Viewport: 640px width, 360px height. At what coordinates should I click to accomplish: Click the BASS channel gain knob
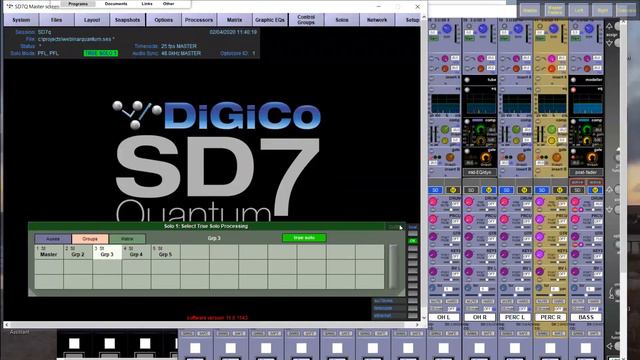[x=589, y=29]
